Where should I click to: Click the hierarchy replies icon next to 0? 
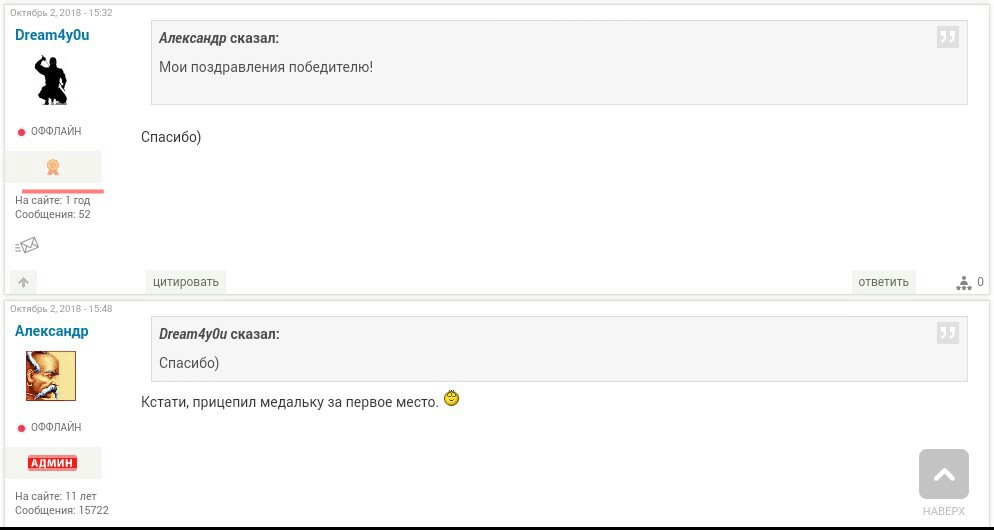(964, 283)
